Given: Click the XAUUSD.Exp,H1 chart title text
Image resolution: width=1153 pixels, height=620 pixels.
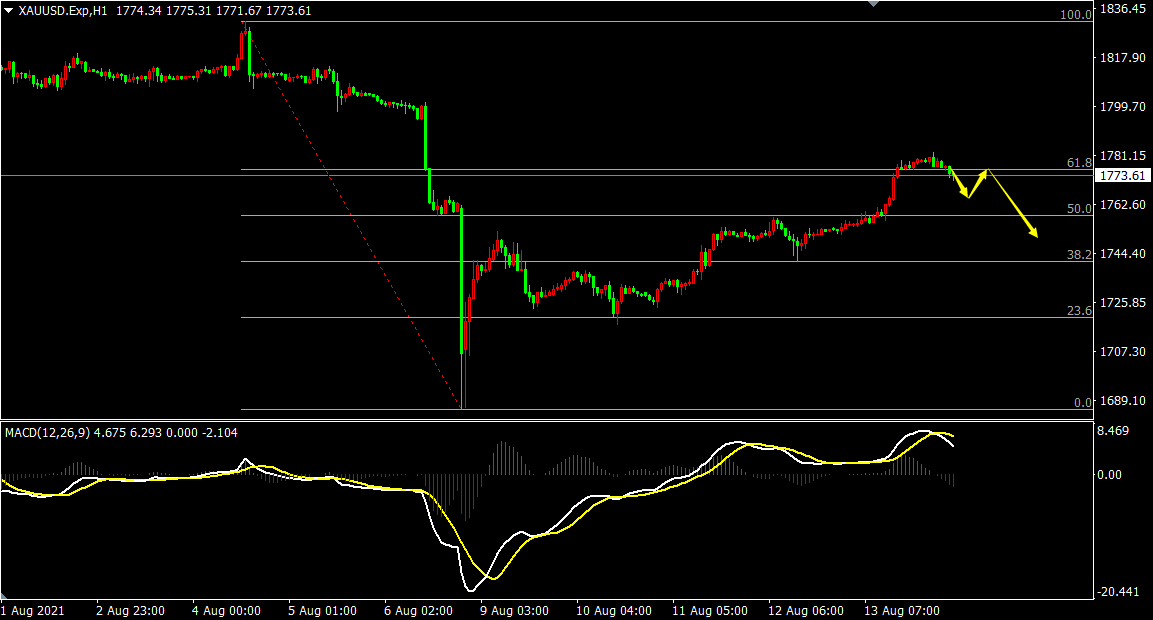Looking at the screenshot, I should (x=62, y=11).
